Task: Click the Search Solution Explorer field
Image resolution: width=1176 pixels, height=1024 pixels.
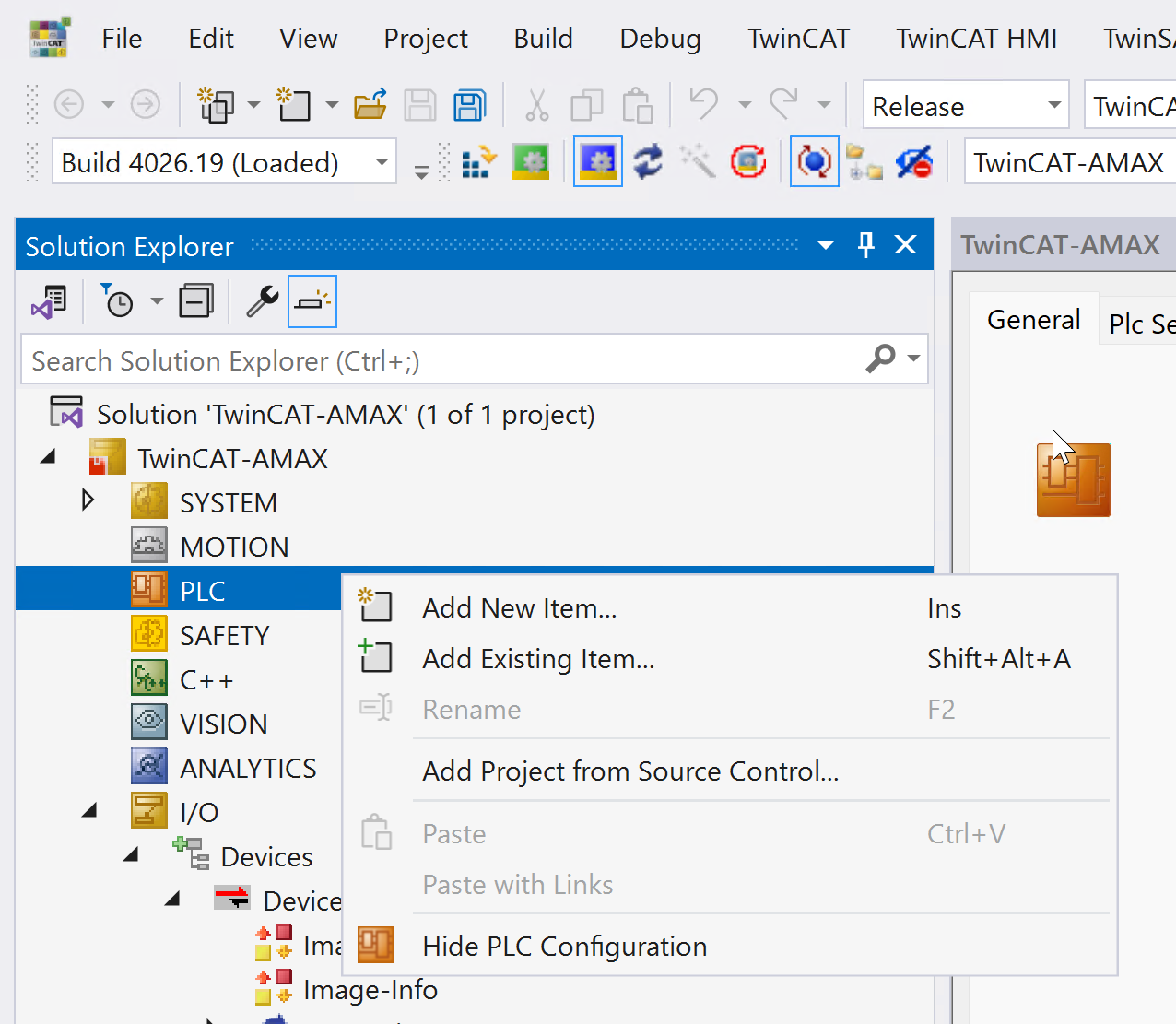Action: coord(442,360)
